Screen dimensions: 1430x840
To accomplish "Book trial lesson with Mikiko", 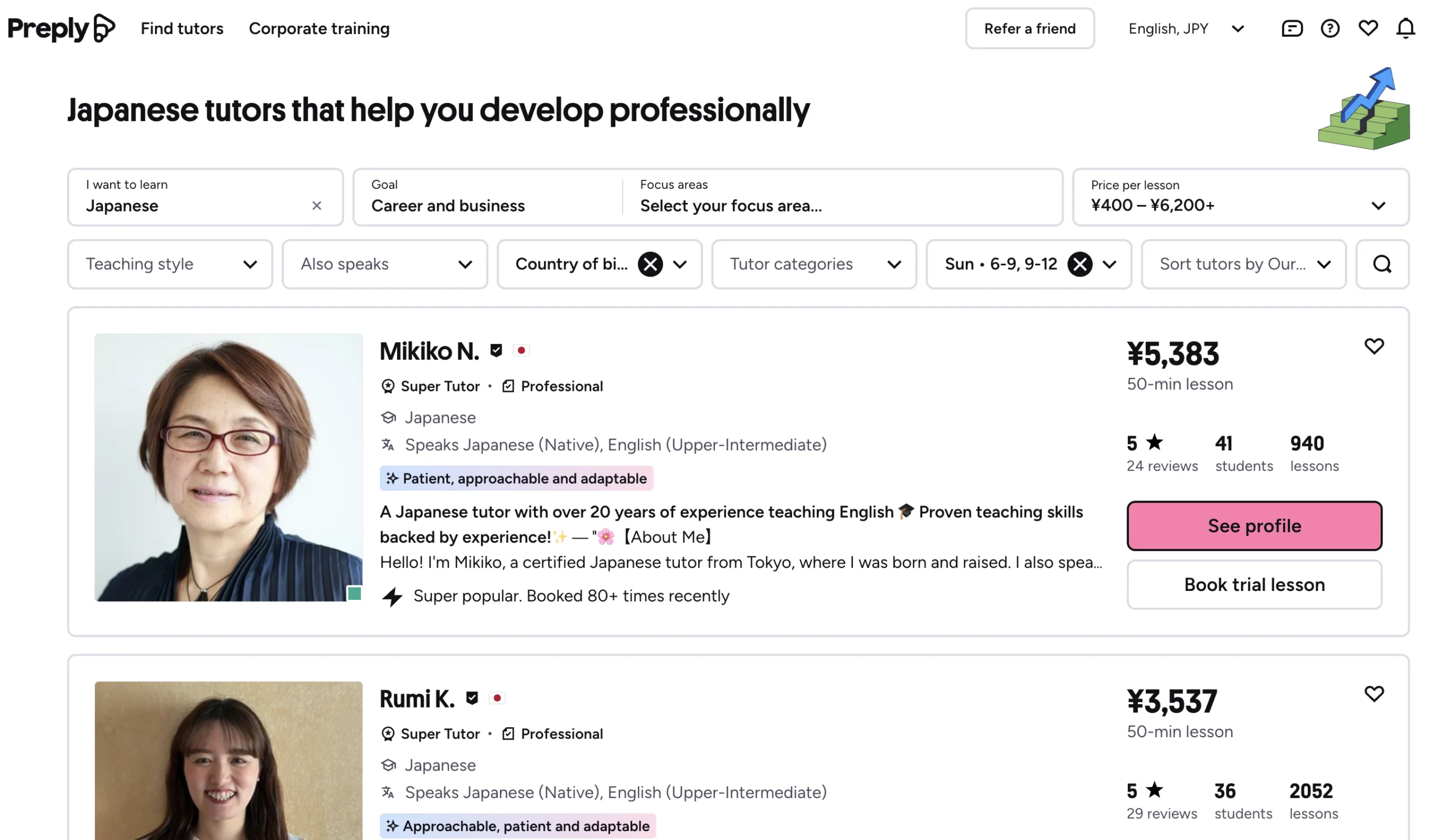I will [x=1254, y=585].
